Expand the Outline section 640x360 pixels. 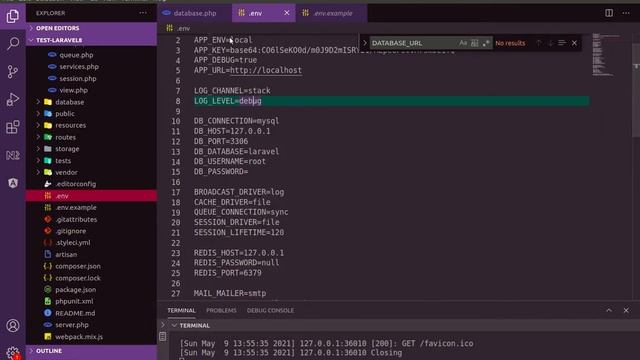pos(91,351)
